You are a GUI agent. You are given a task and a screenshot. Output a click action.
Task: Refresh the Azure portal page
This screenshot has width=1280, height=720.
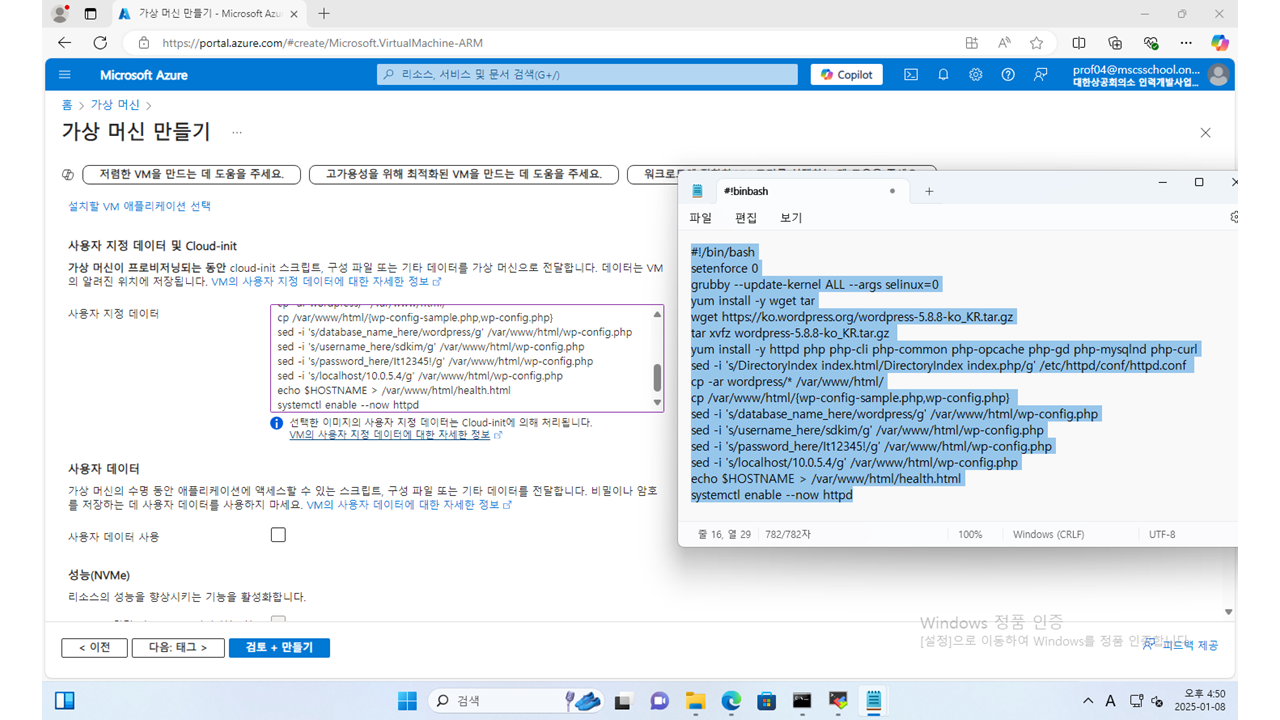pos(100,43)
